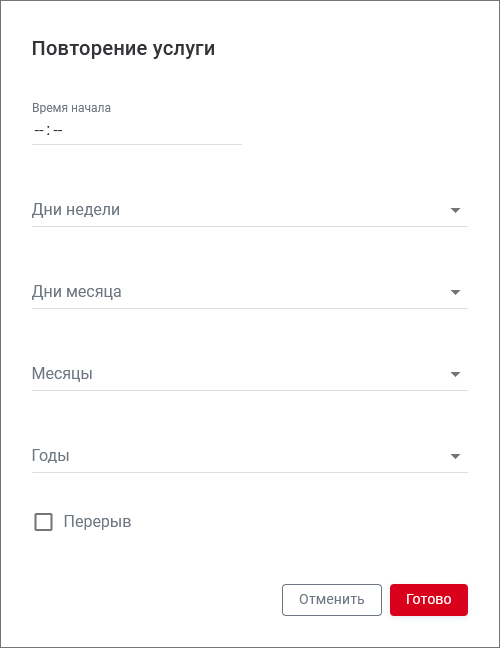This screenshot has width=500, height=648.
Task: Click the Дни месяца dropdown arrow icon
Action: [x=455, y=292]
